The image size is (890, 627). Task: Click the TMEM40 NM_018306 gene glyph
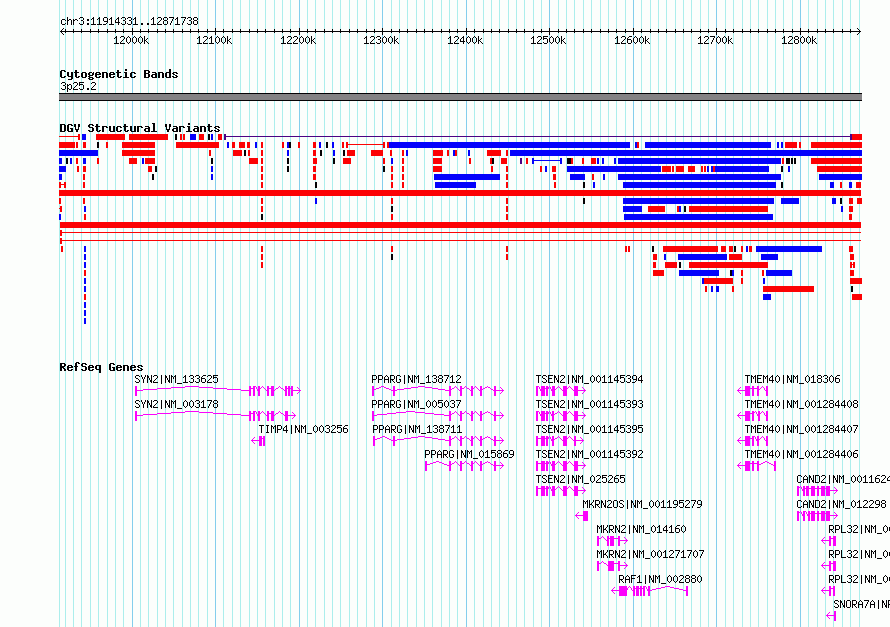[753, 390]
